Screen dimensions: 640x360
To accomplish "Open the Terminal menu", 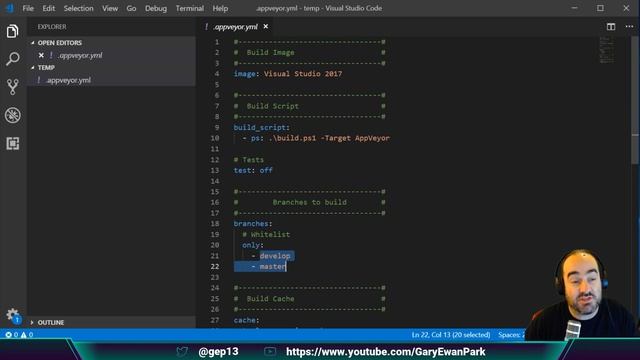I will [190, 8].
